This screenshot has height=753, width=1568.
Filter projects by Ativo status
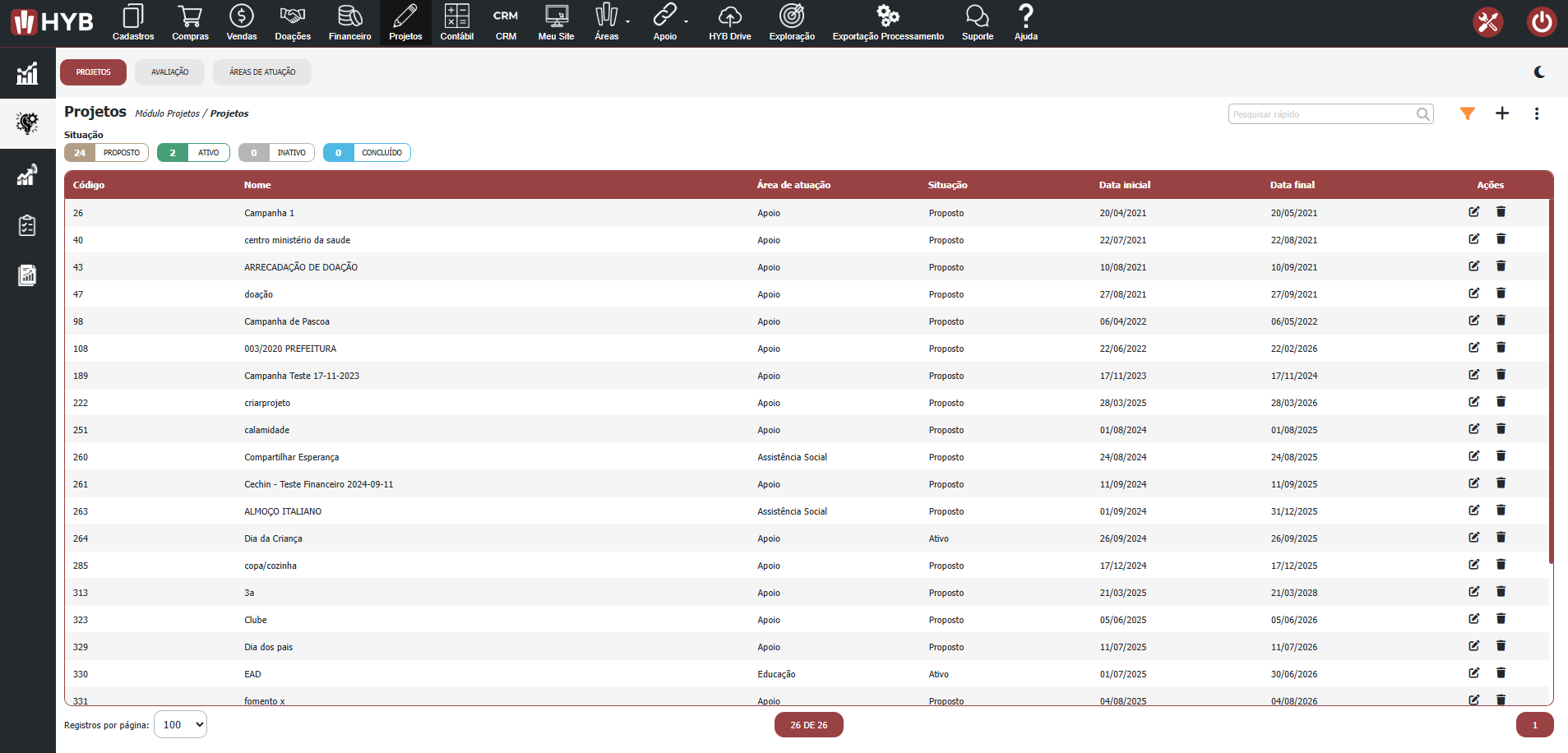click(x=195, y=153)
